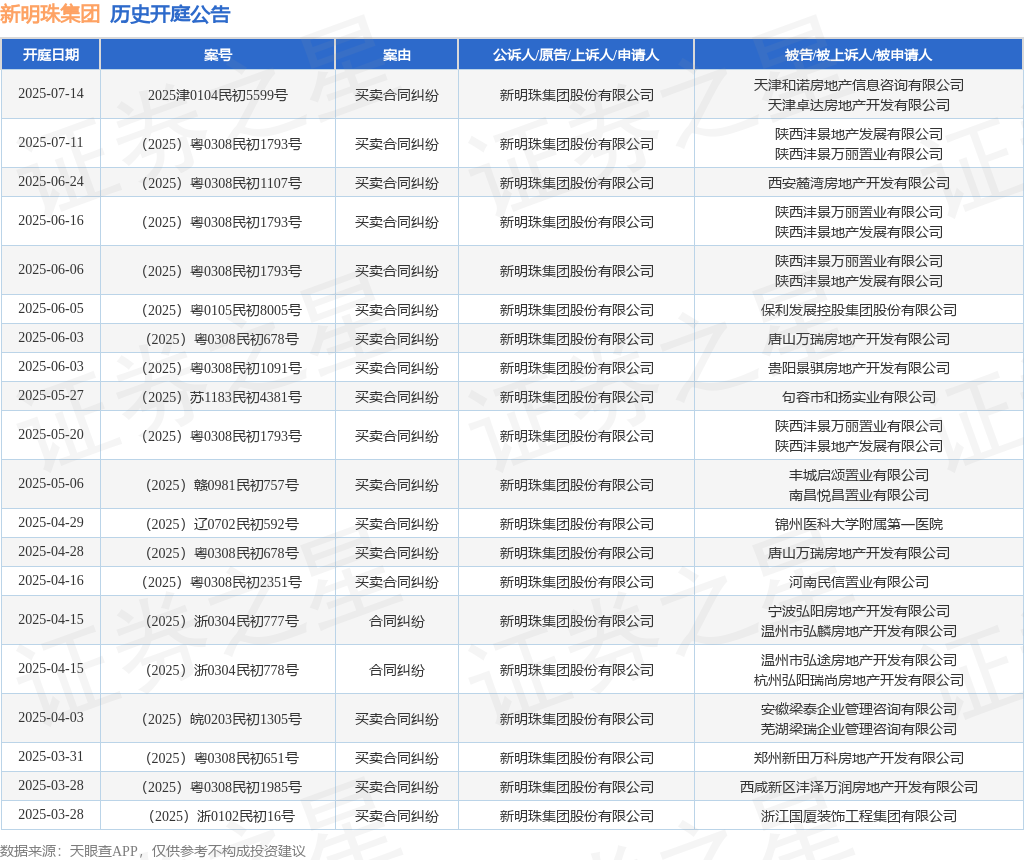This screenshot has height=860, width=1024.
Task: Click defendant 丰城启颂置业有限公司
Action: (858, 475)
